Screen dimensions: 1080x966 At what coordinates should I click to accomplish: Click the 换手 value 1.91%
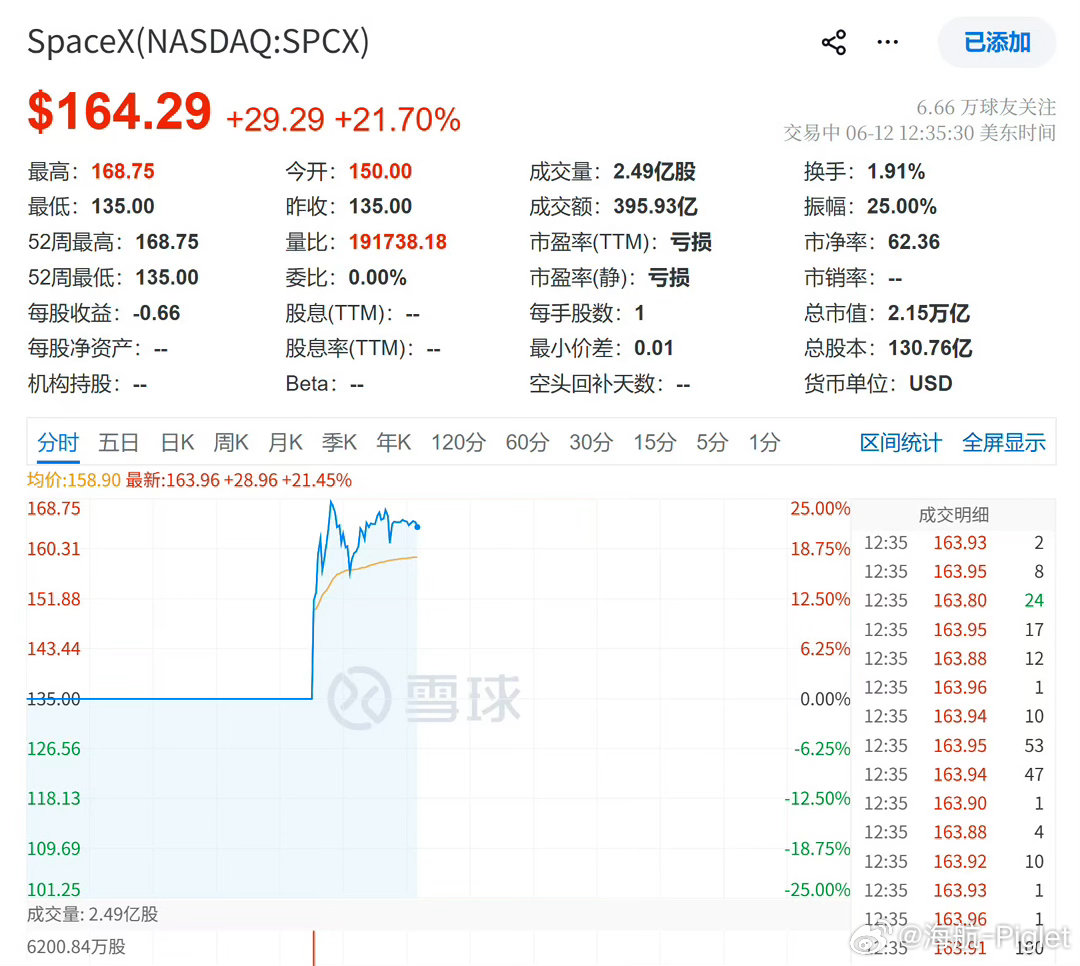point(896,171)
